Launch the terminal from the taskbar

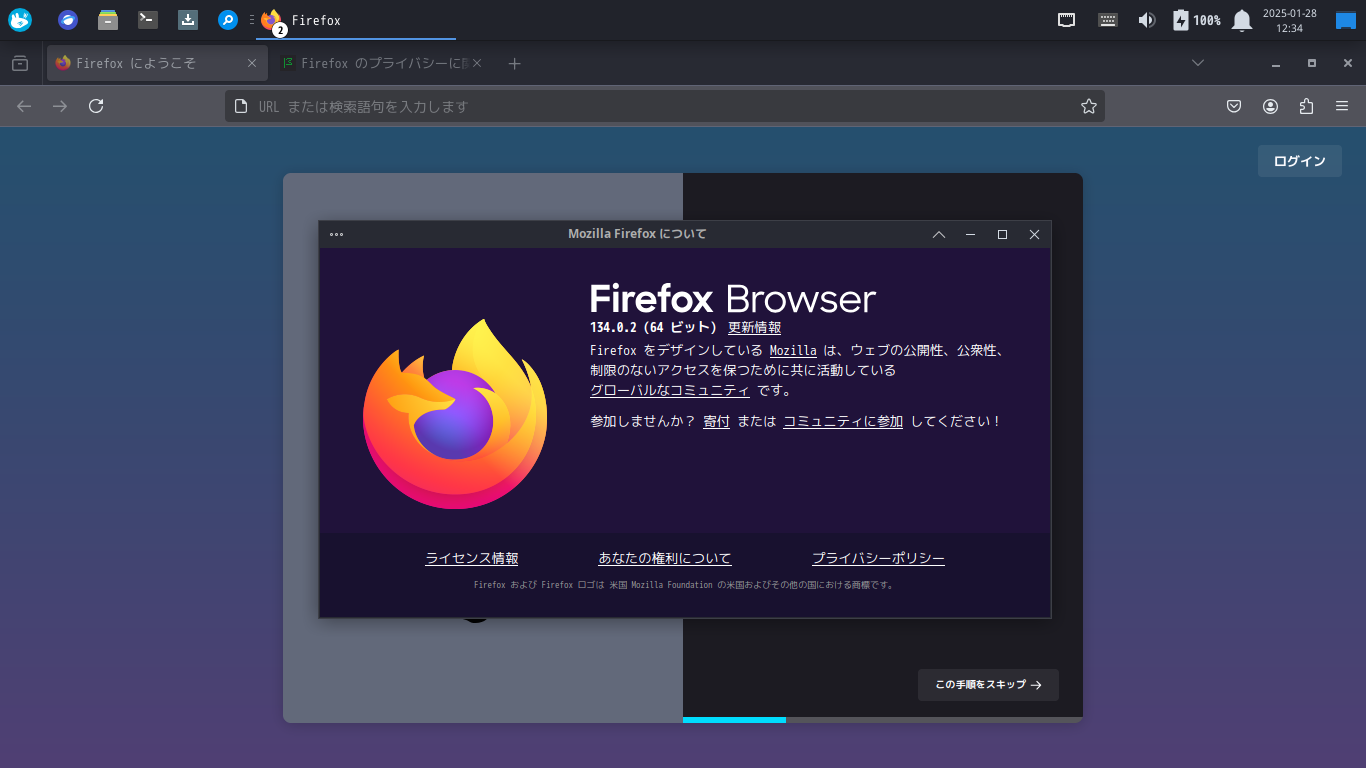(x=148, y=19)
